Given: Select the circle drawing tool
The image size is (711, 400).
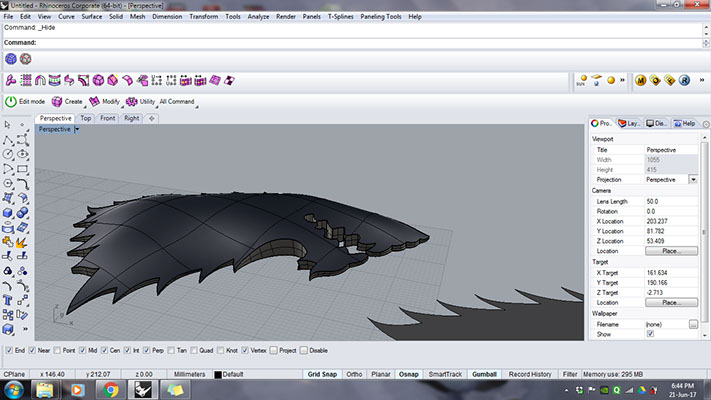Looking at the screenshot, I should coord(8,154).
